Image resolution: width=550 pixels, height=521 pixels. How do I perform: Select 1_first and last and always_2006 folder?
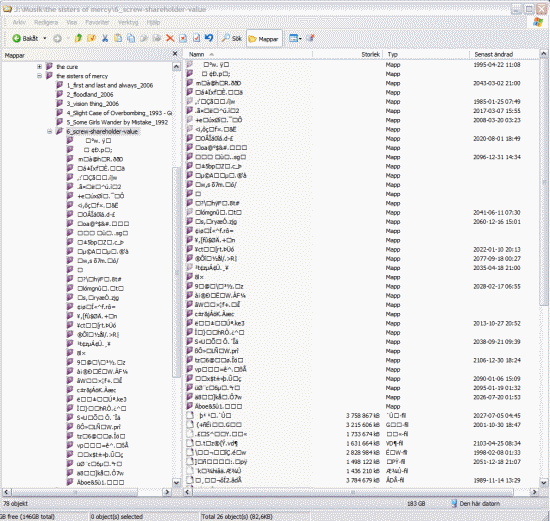click(x=110, y=85)
